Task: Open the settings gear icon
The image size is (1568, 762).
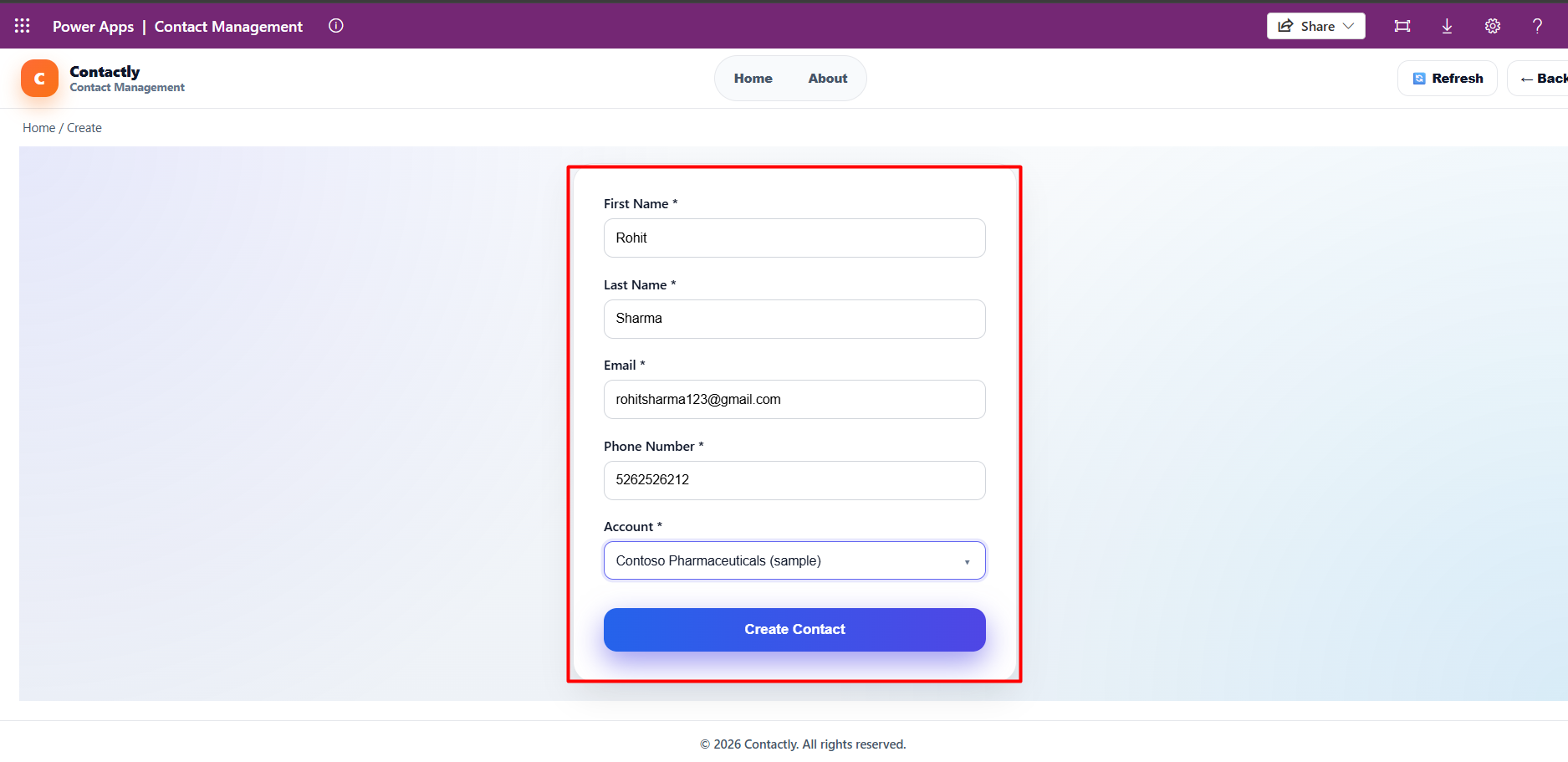Action: (1493, 26)
